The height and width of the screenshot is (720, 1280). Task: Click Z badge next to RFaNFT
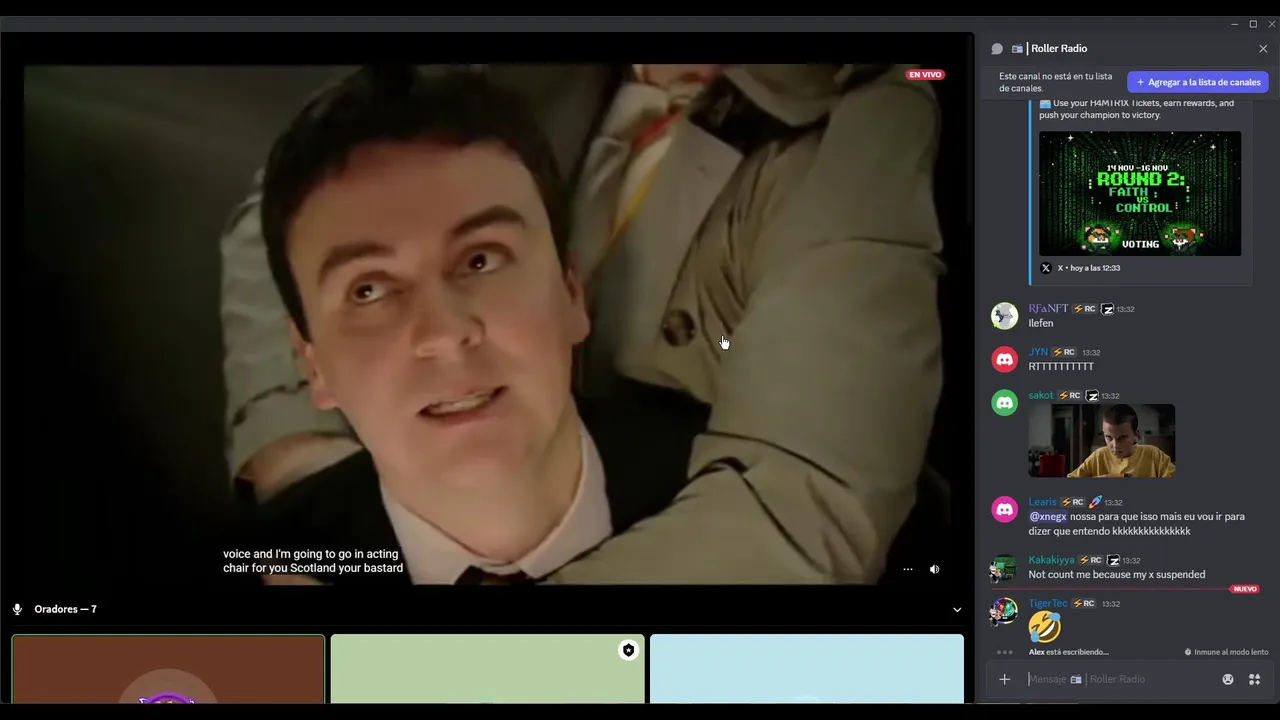(1107, 309)
